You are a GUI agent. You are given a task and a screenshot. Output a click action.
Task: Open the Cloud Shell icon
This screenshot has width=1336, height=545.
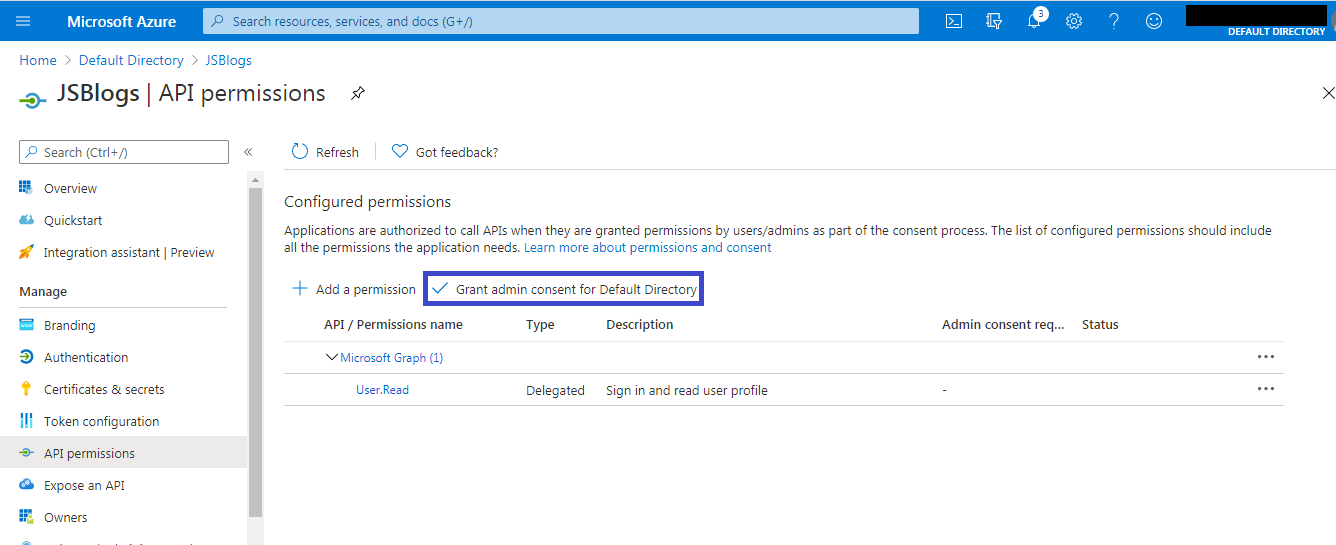tap(954, 21)
